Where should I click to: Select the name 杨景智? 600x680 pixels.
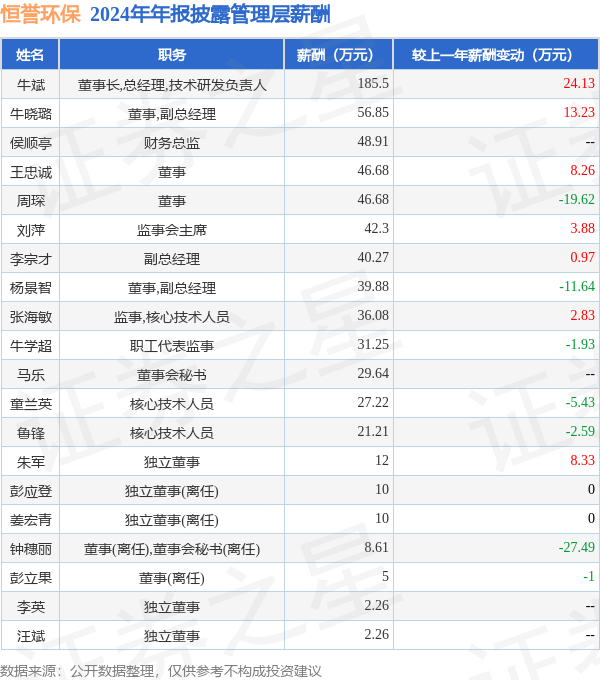coord(30,288)
